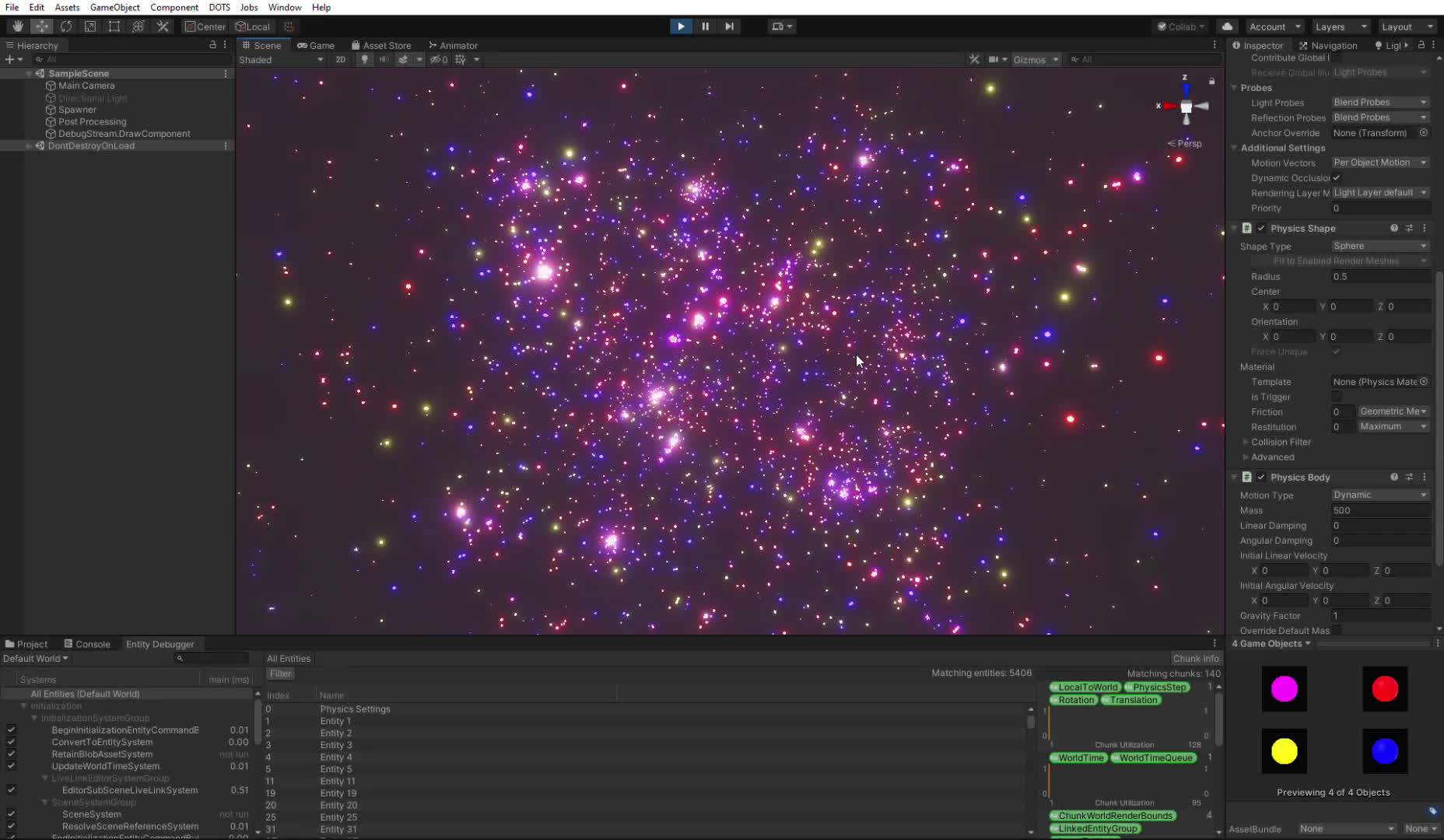The image size is (1444, 840).
Task: Uncheck BeginInitializationEntityCommandBuffer system checkbox
Action: 11,730
